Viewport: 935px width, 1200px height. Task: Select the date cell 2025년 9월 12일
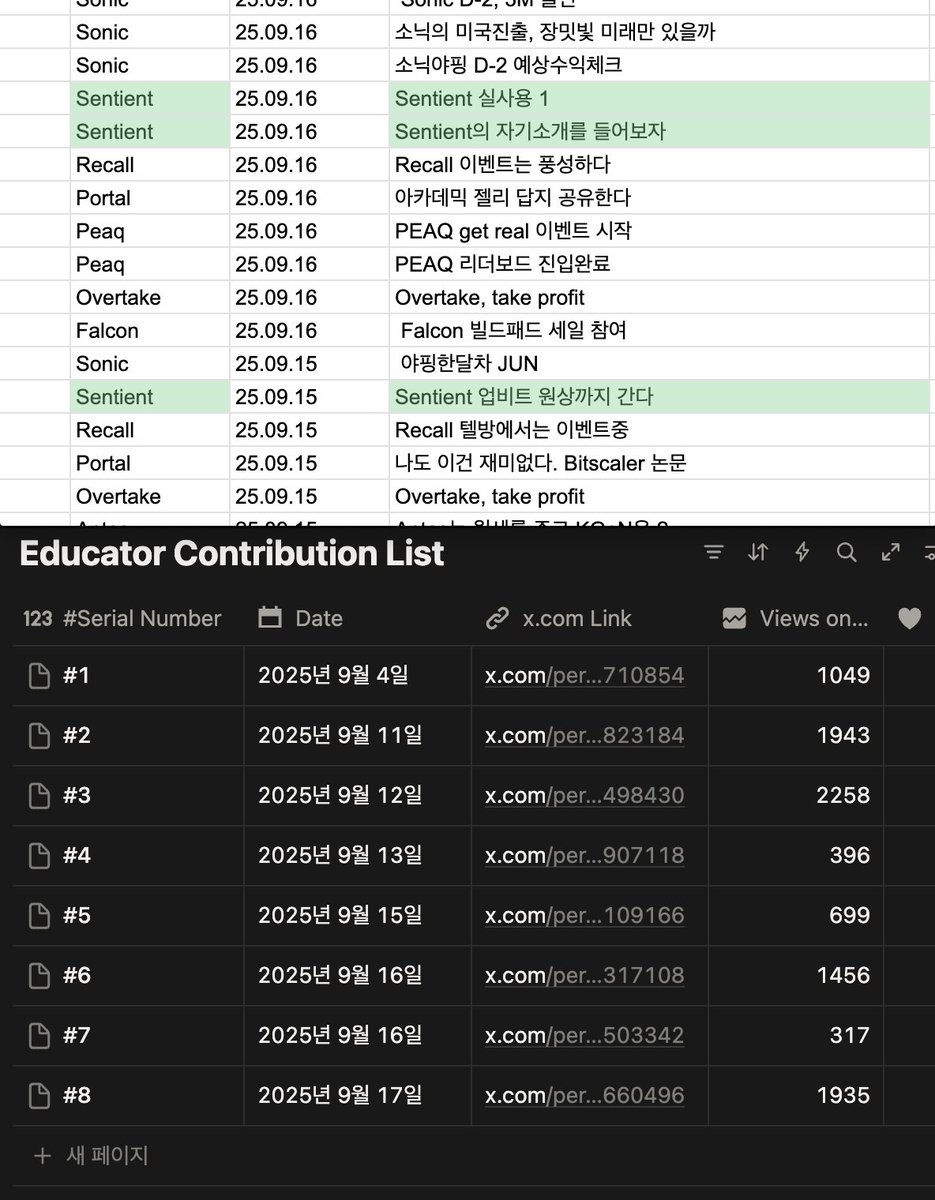[358, 796]
